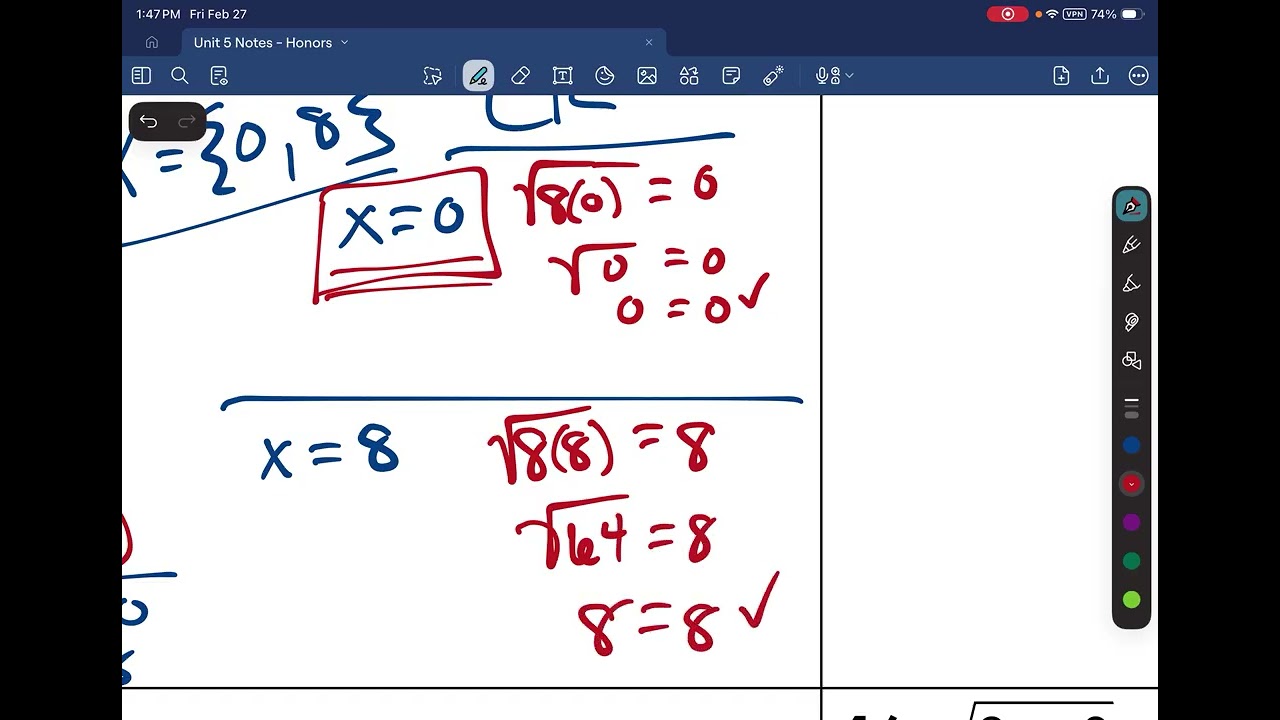Image resolution: width=1280 pixels, height=720 pixels.
Task: Select the text box tool
Action: point(563,76)
